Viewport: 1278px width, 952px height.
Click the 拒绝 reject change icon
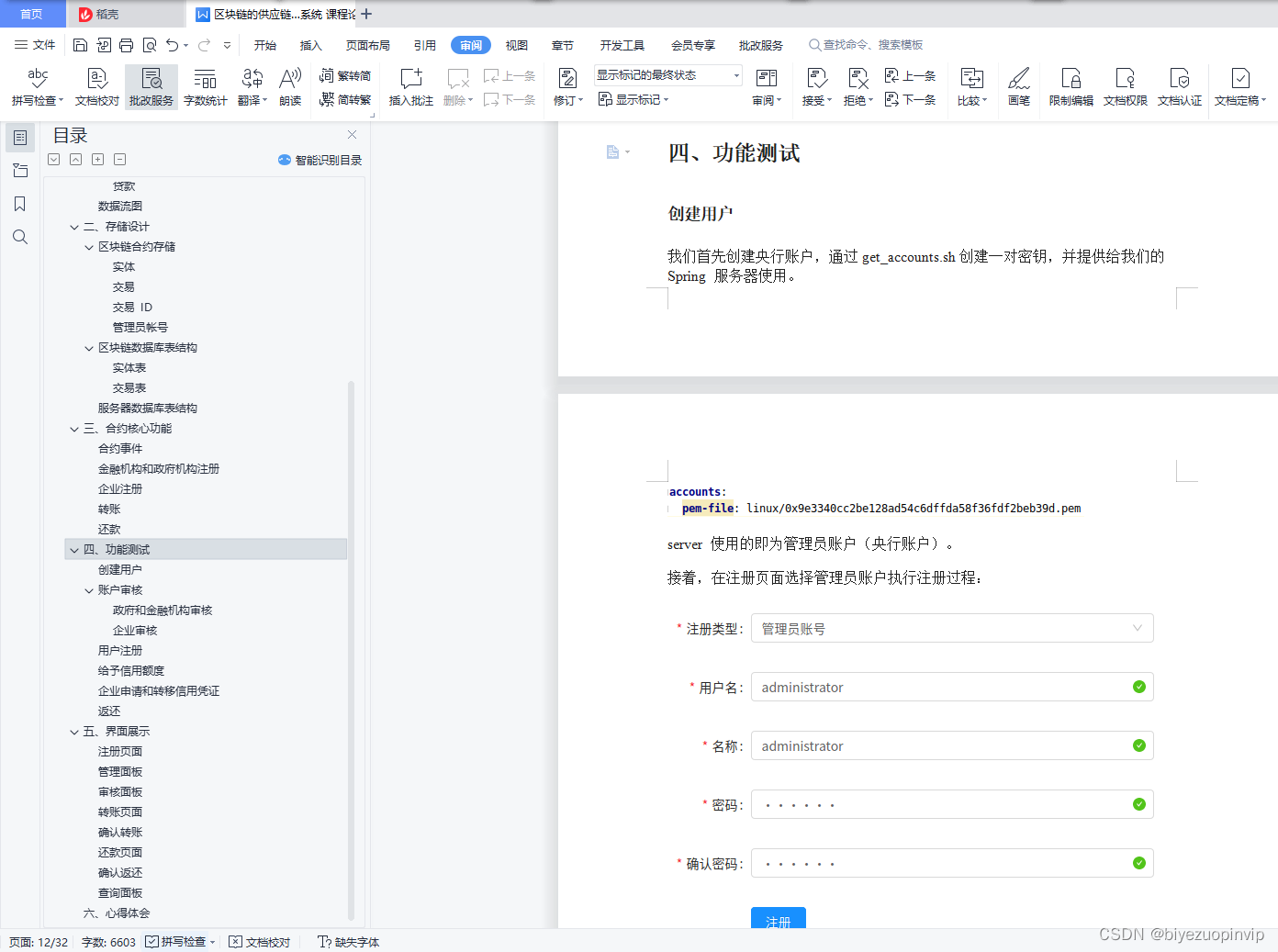point(858,86)
